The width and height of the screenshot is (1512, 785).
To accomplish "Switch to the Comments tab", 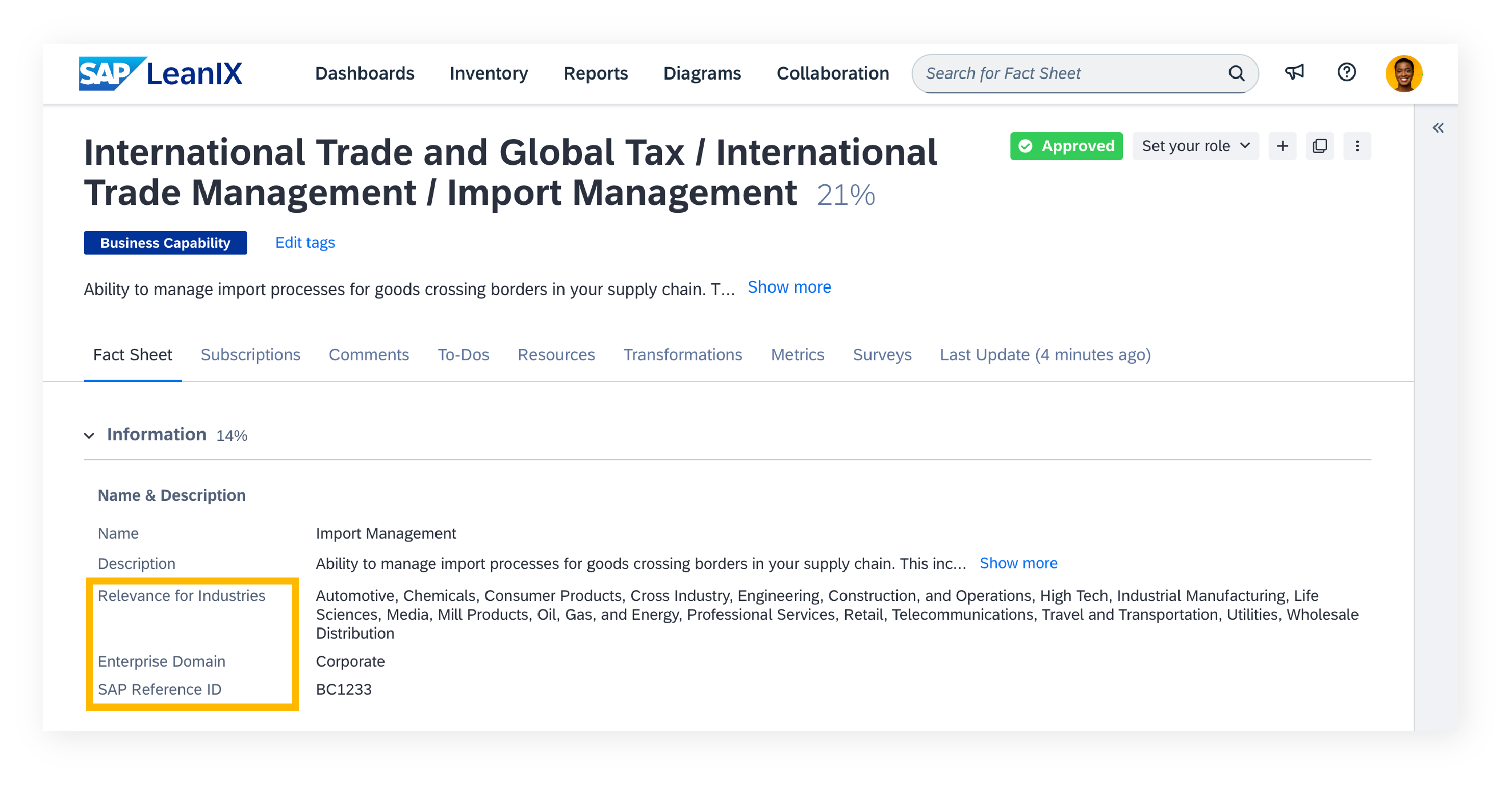I will click(x=369, y=355).
